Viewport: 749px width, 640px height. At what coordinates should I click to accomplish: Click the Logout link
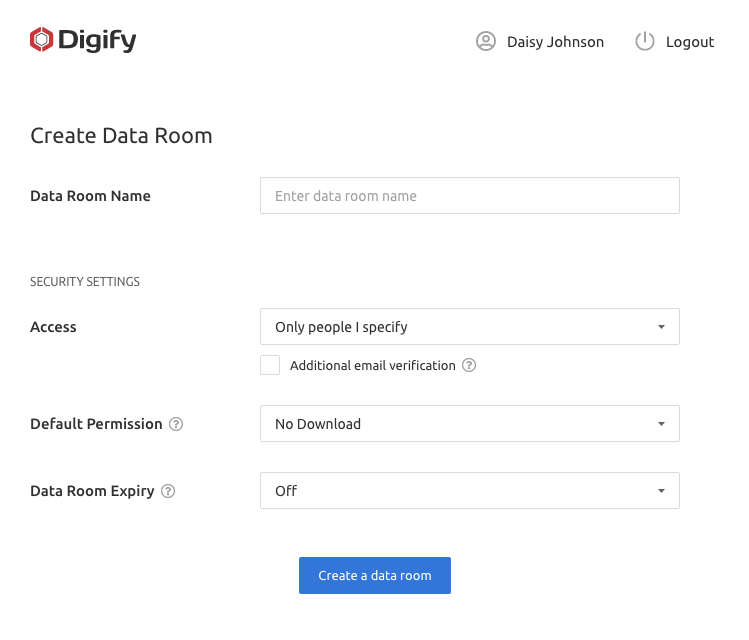click(689, 42)
